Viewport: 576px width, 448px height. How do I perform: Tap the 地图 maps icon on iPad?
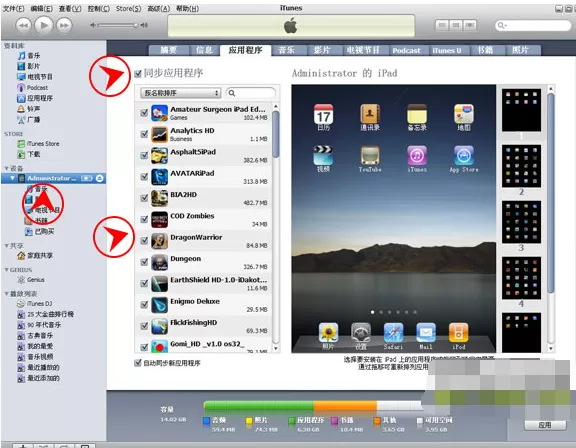click(x=464, y=118)
